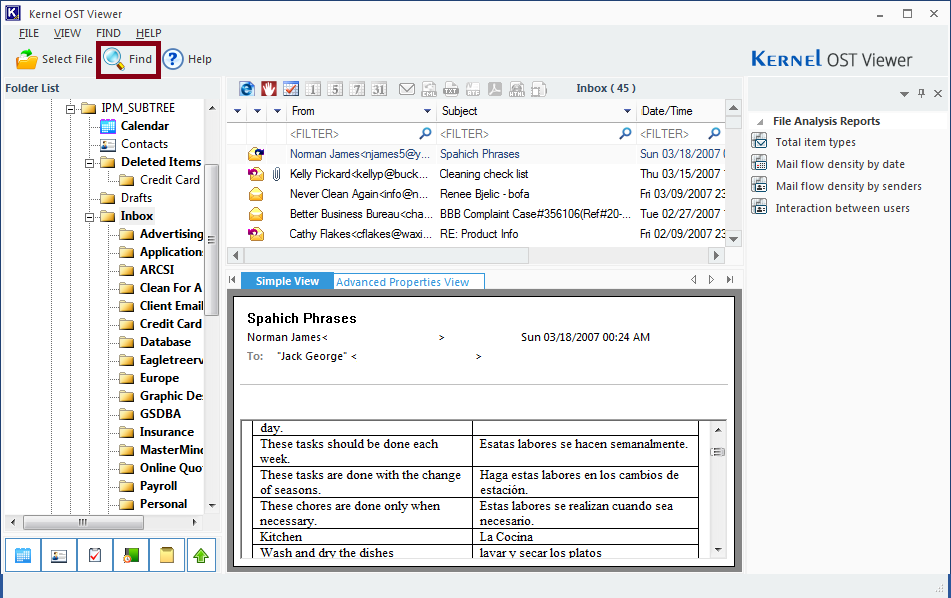This screenshot has height=598, width=951.
Task: Jump to first message arrow in preview
Action: [232, 280]
